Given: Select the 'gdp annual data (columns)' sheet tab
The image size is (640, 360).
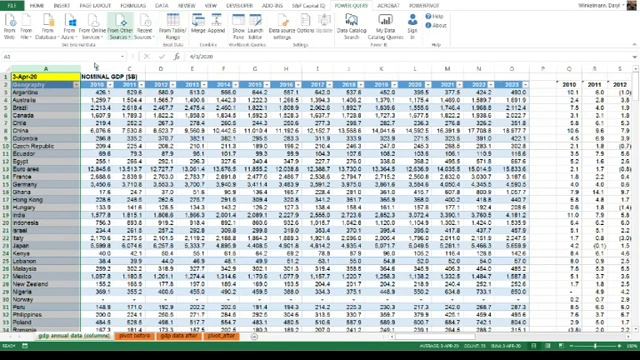Looking at the screenshot, I should click(74, 336).
